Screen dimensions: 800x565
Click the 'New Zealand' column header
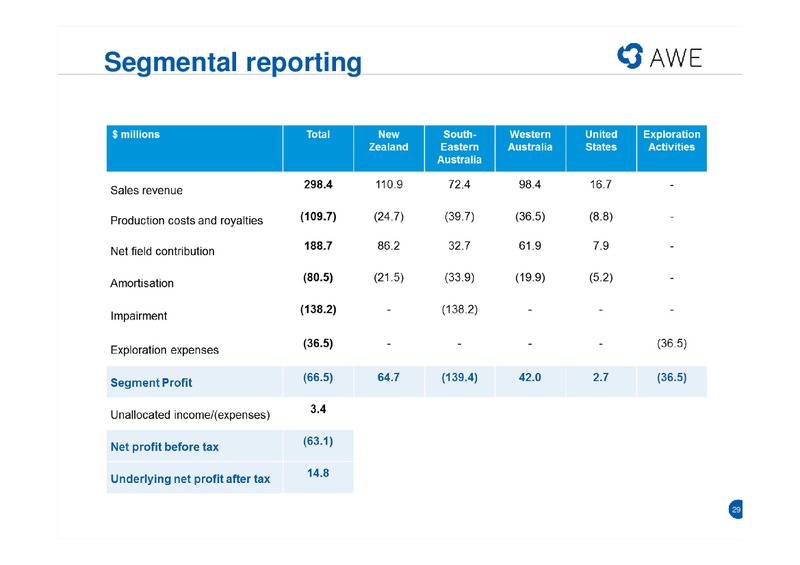(389, 148)
